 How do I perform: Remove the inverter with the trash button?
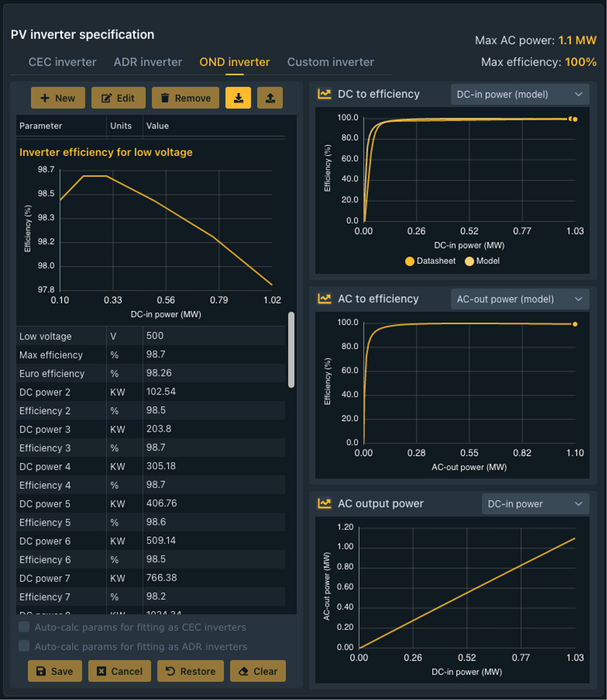click(185, 98)
